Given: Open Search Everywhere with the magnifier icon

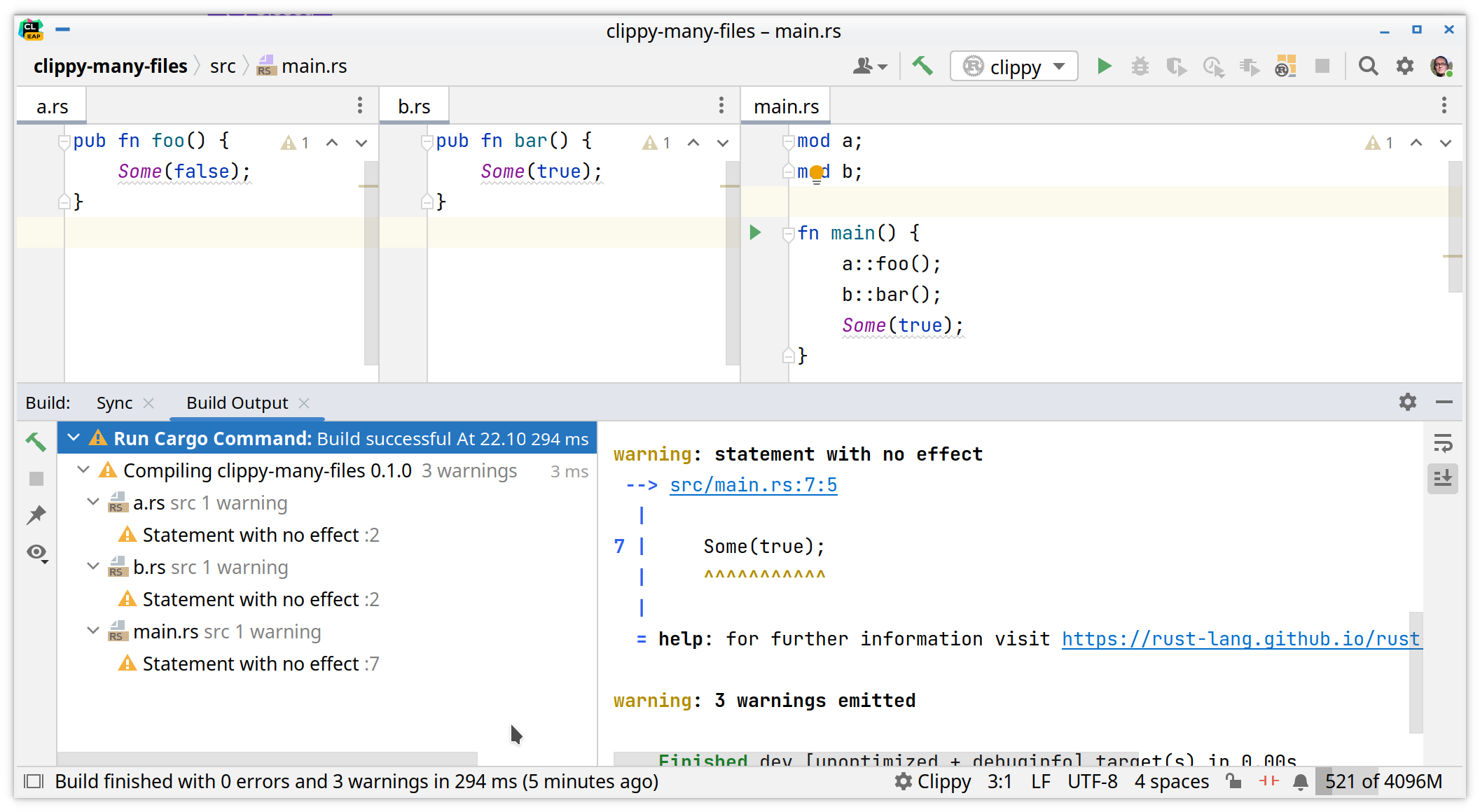Looking at the screenshot, I should click(x=1368, y=66).
